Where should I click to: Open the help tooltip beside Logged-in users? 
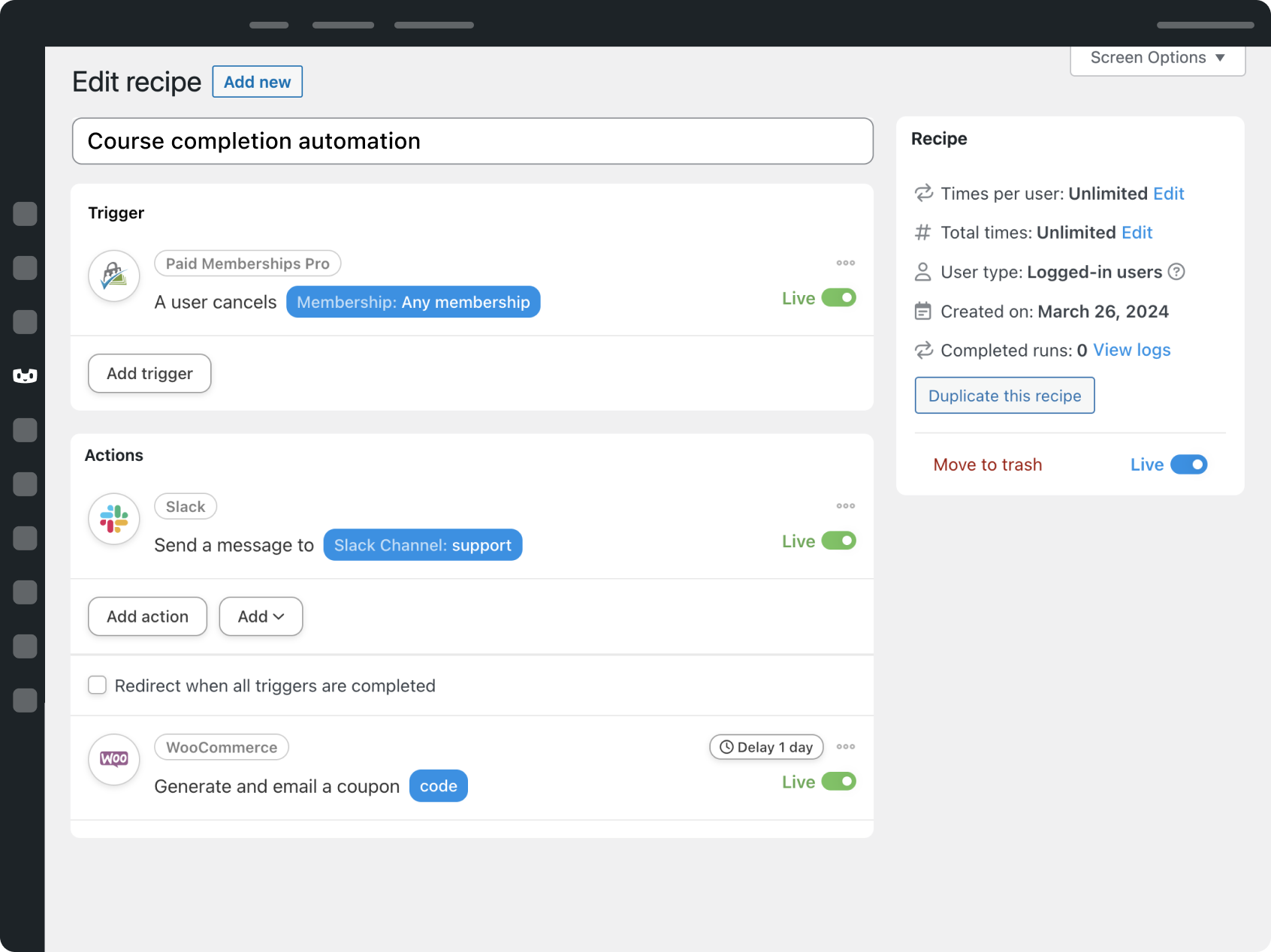1176,272
